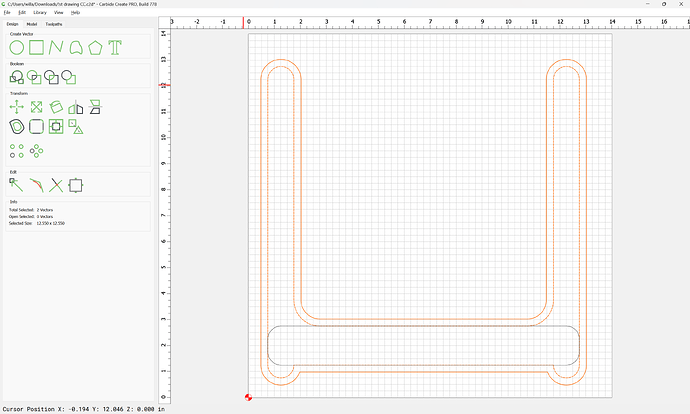The height and width of the screenshot is (414, 690).
Task: Click the 'Total Selected: 2 Vectors' text
Action: (31, 210)
